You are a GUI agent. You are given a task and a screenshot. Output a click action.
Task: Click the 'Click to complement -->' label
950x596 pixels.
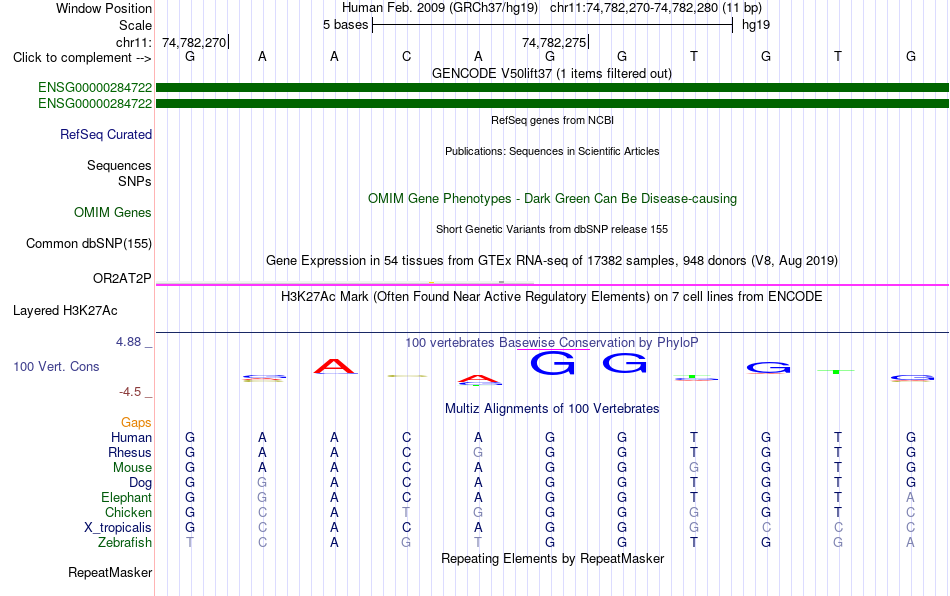point(82,58)
